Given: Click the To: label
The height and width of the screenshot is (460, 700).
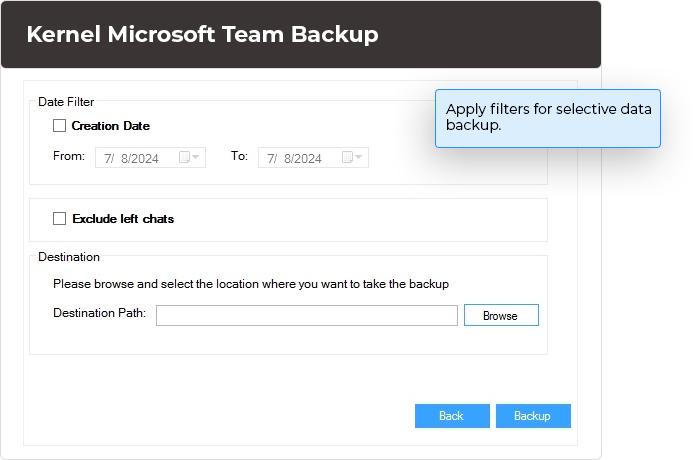Looking at the screenshot, I should [239, 156].
